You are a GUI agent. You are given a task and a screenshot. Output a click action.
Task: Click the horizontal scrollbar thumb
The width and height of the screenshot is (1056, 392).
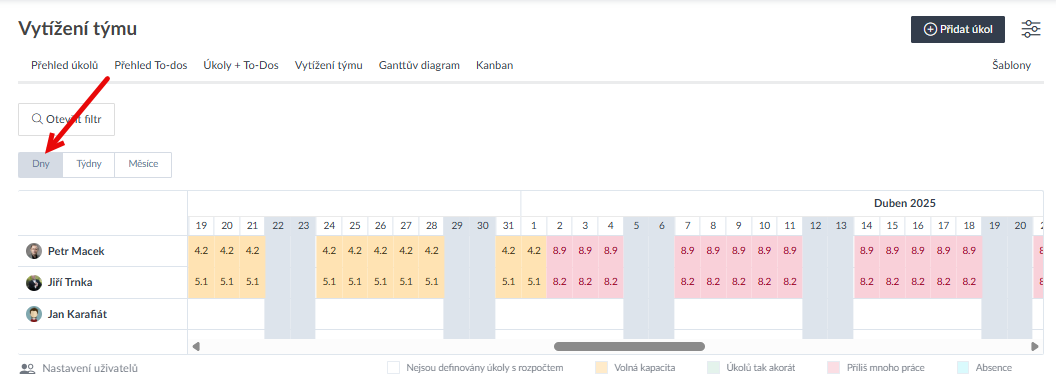[629, 346]
